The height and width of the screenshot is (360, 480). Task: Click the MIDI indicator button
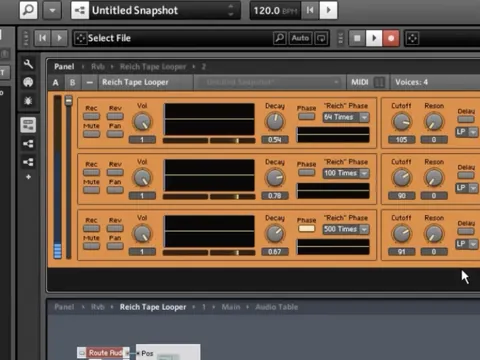[379, 82]
